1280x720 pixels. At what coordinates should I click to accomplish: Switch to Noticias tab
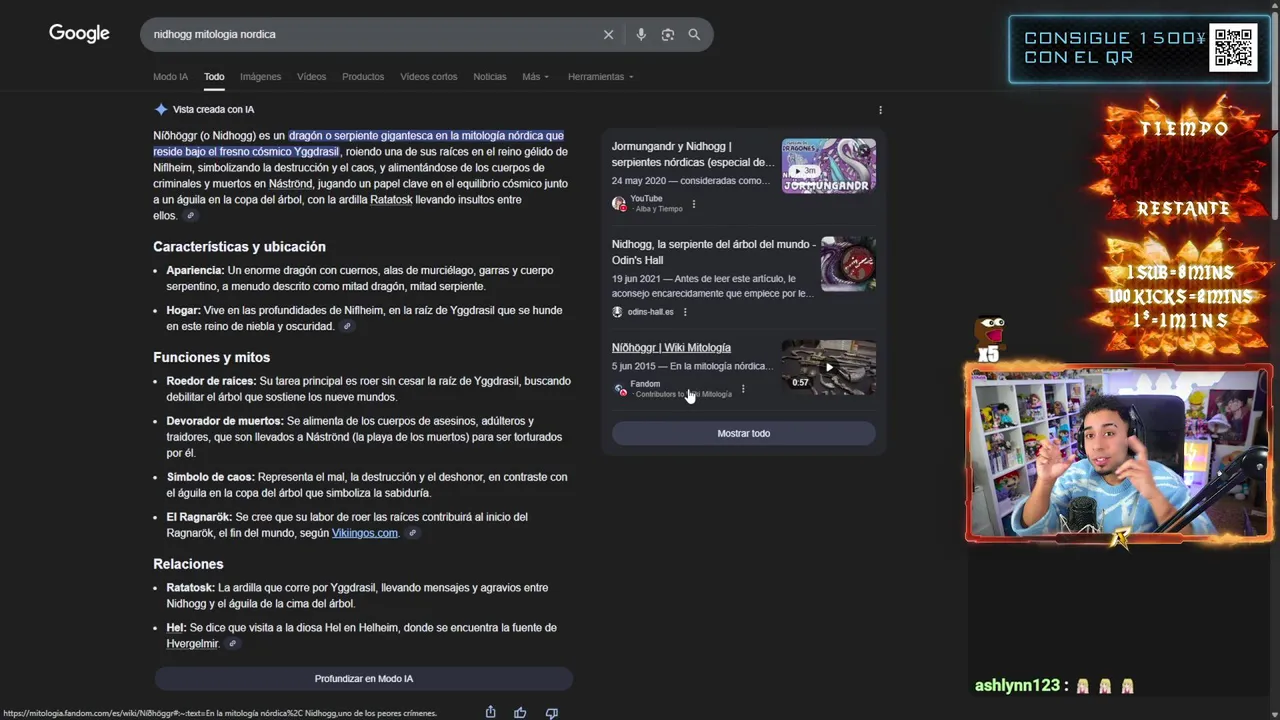pos(490,77)
